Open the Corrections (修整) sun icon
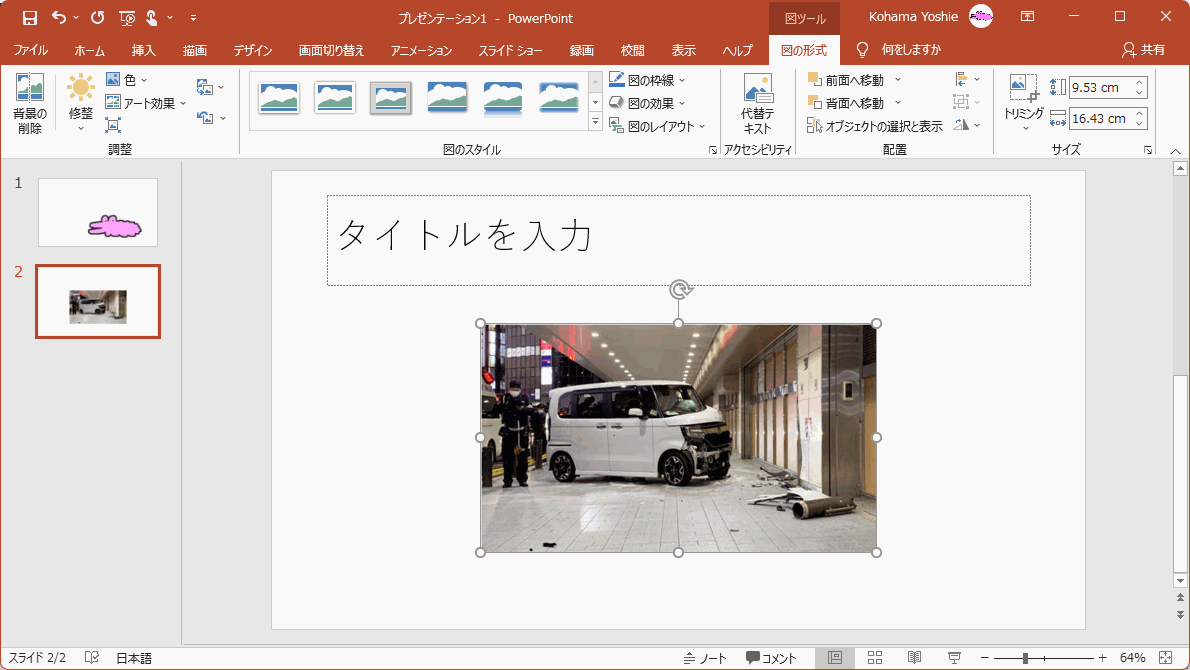The image size is (1190, 670). [81, 89]
